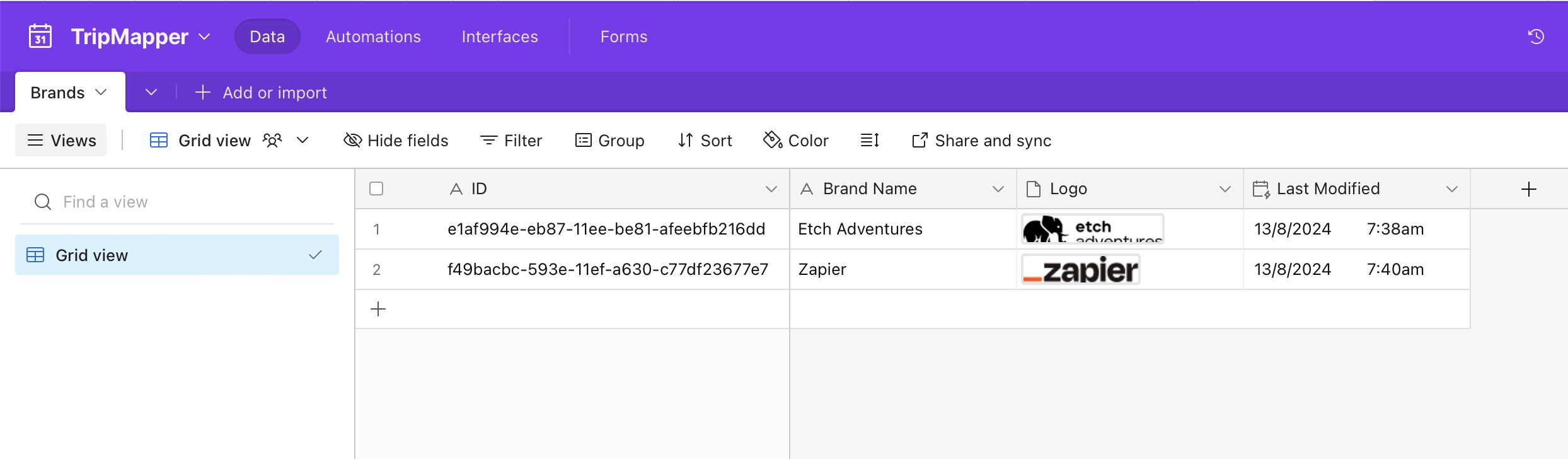Open Color options with paint bucket

[x=795, y=140]
